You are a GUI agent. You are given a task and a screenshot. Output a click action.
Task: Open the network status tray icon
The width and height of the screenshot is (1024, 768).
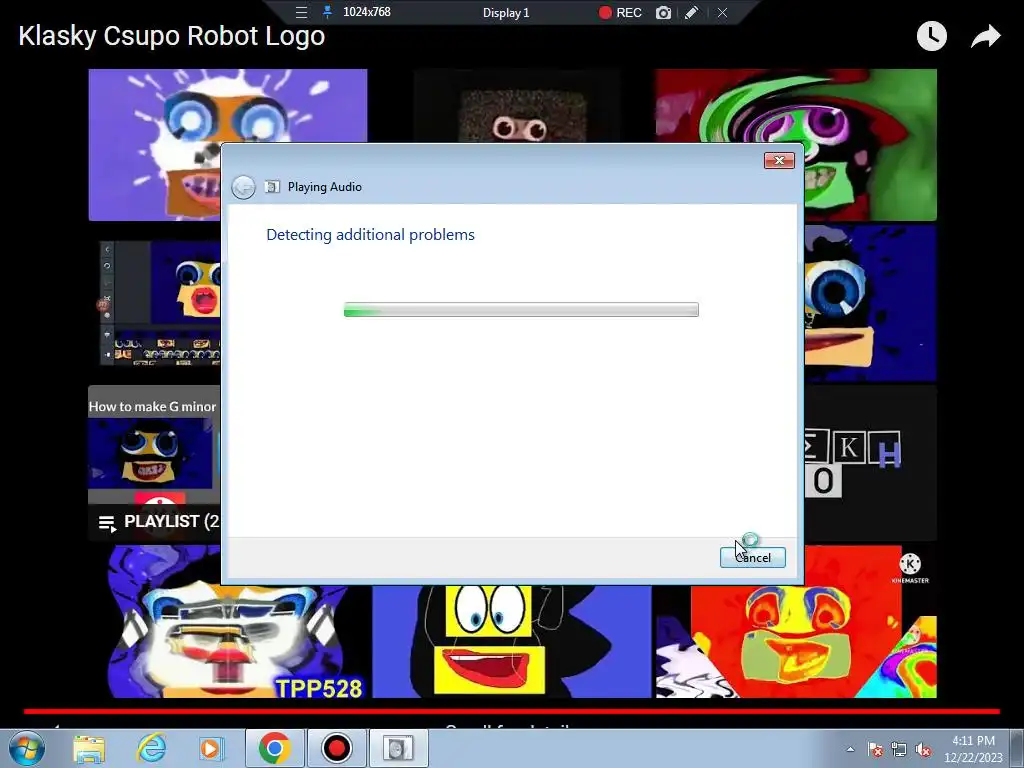(899, 750)
